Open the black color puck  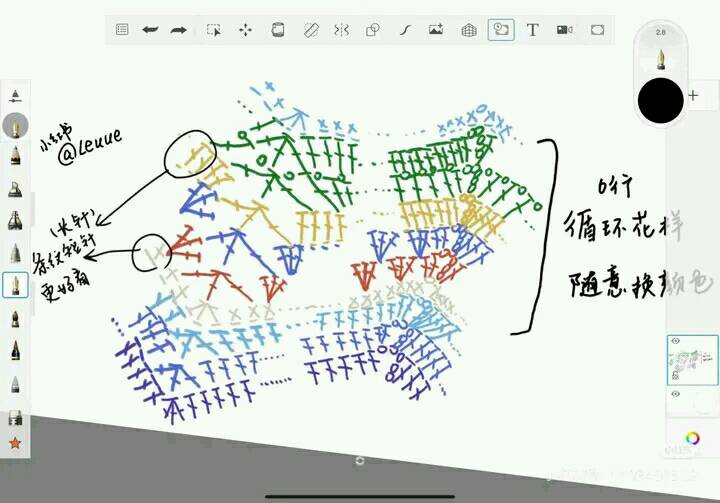[x=660, y=98]
